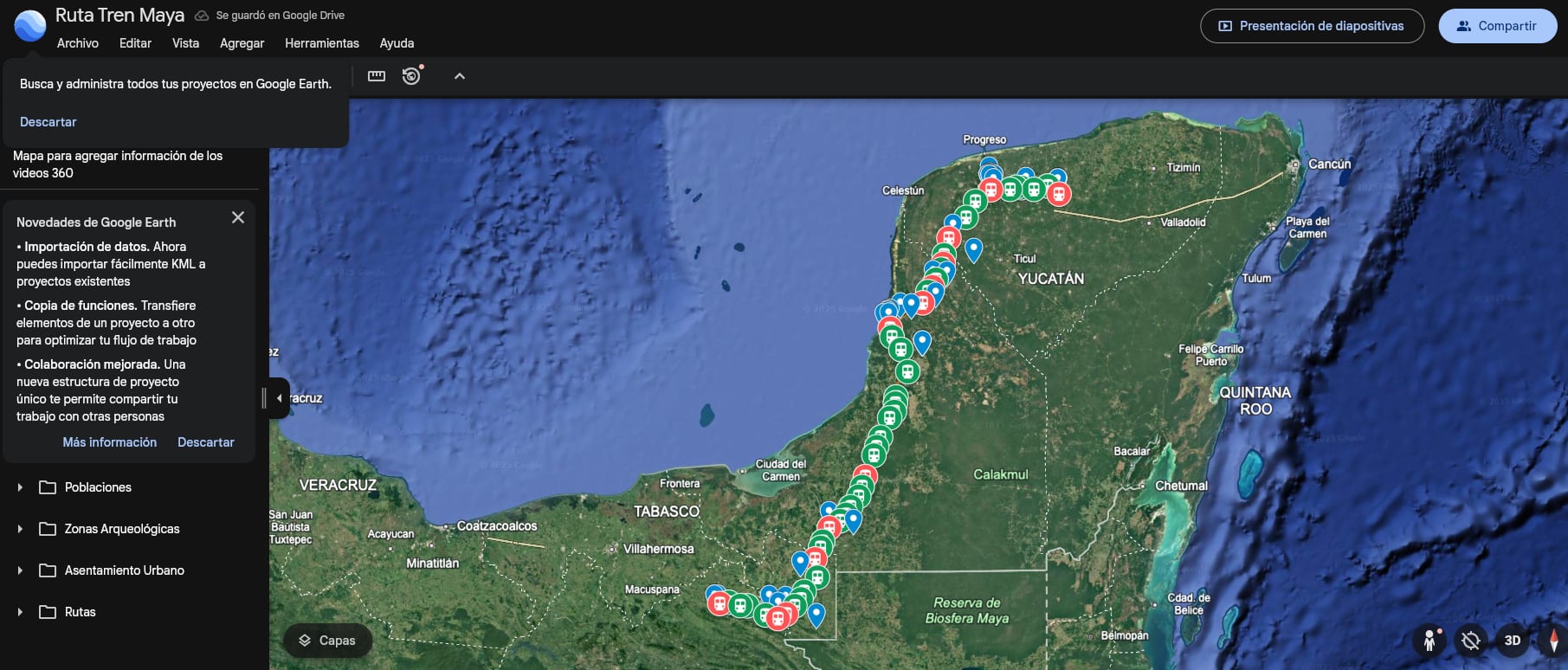The width and height of the screenshot is (1568, 670).
Task: Dismiss the projects tip with Descartar
Action: [x=48, y=122]
